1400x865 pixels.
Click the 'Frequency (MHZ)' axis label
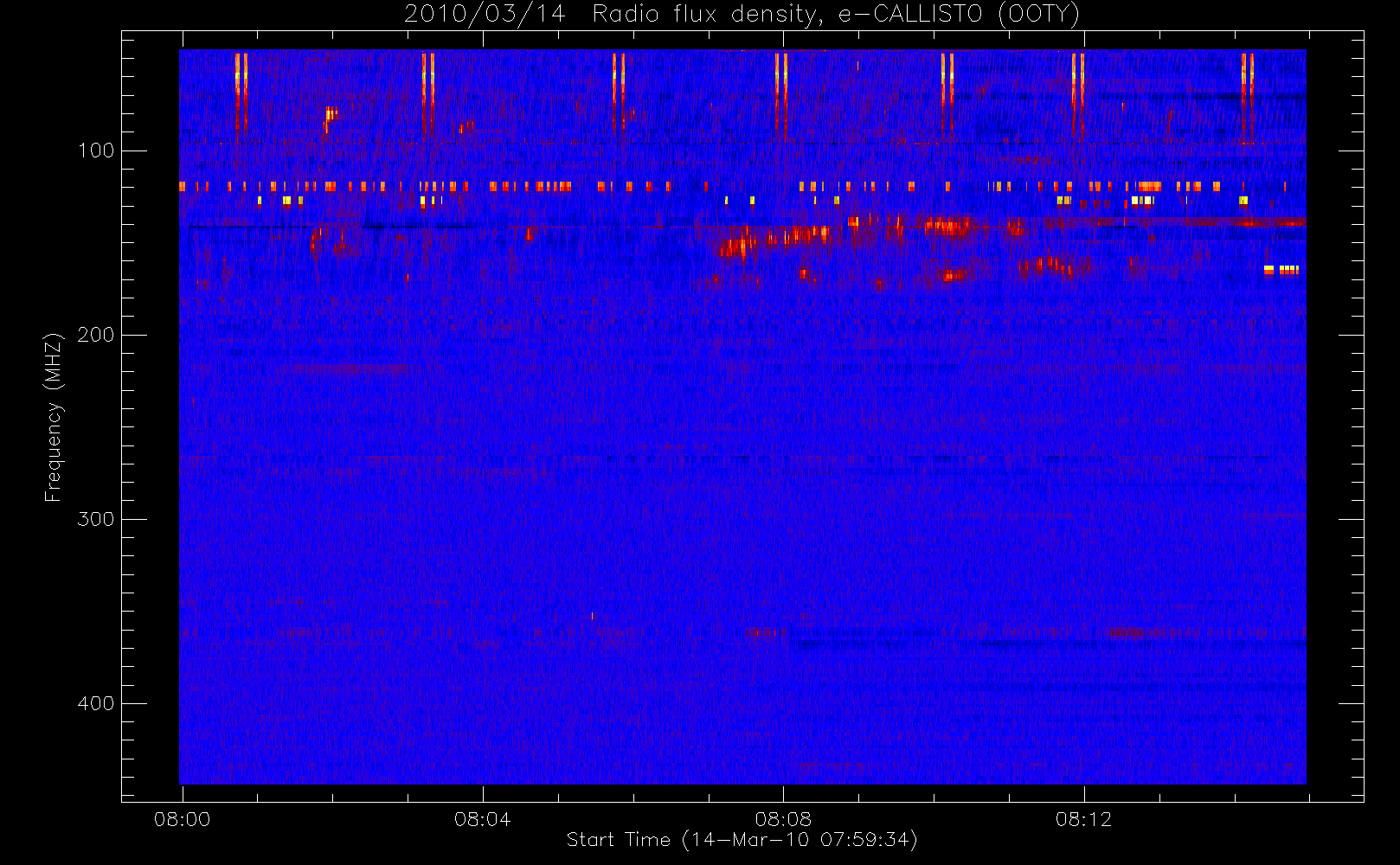[x=54, y=417]
